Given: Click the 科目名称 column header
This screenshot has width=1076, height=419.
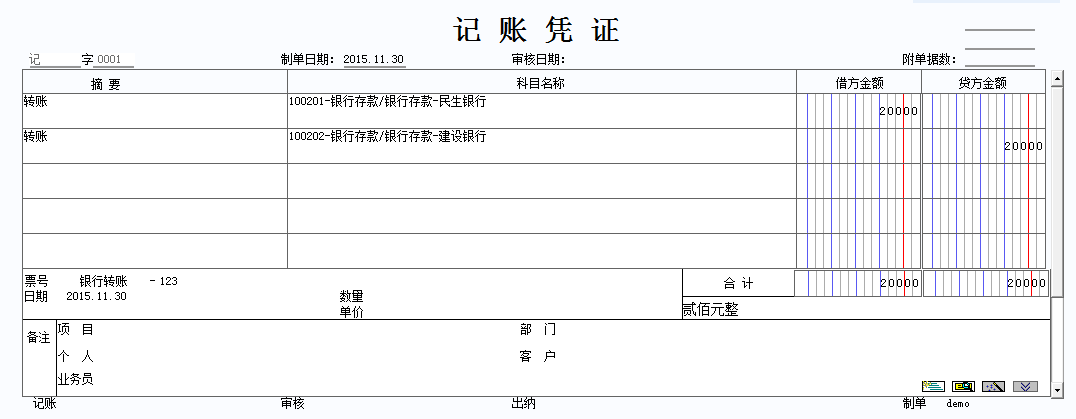Looking at the screenshot, I should (541, 84).
